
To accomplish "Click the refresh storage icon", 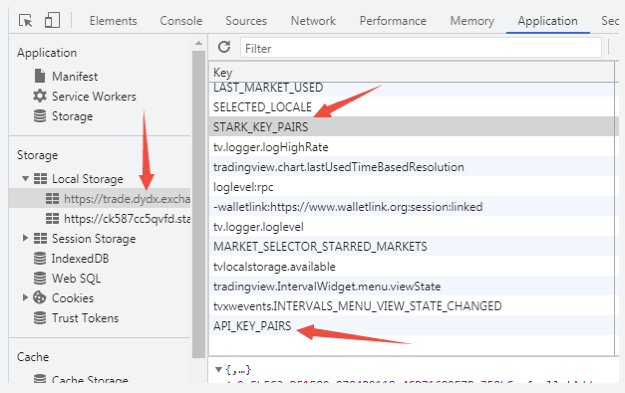I will pos(224,47).
